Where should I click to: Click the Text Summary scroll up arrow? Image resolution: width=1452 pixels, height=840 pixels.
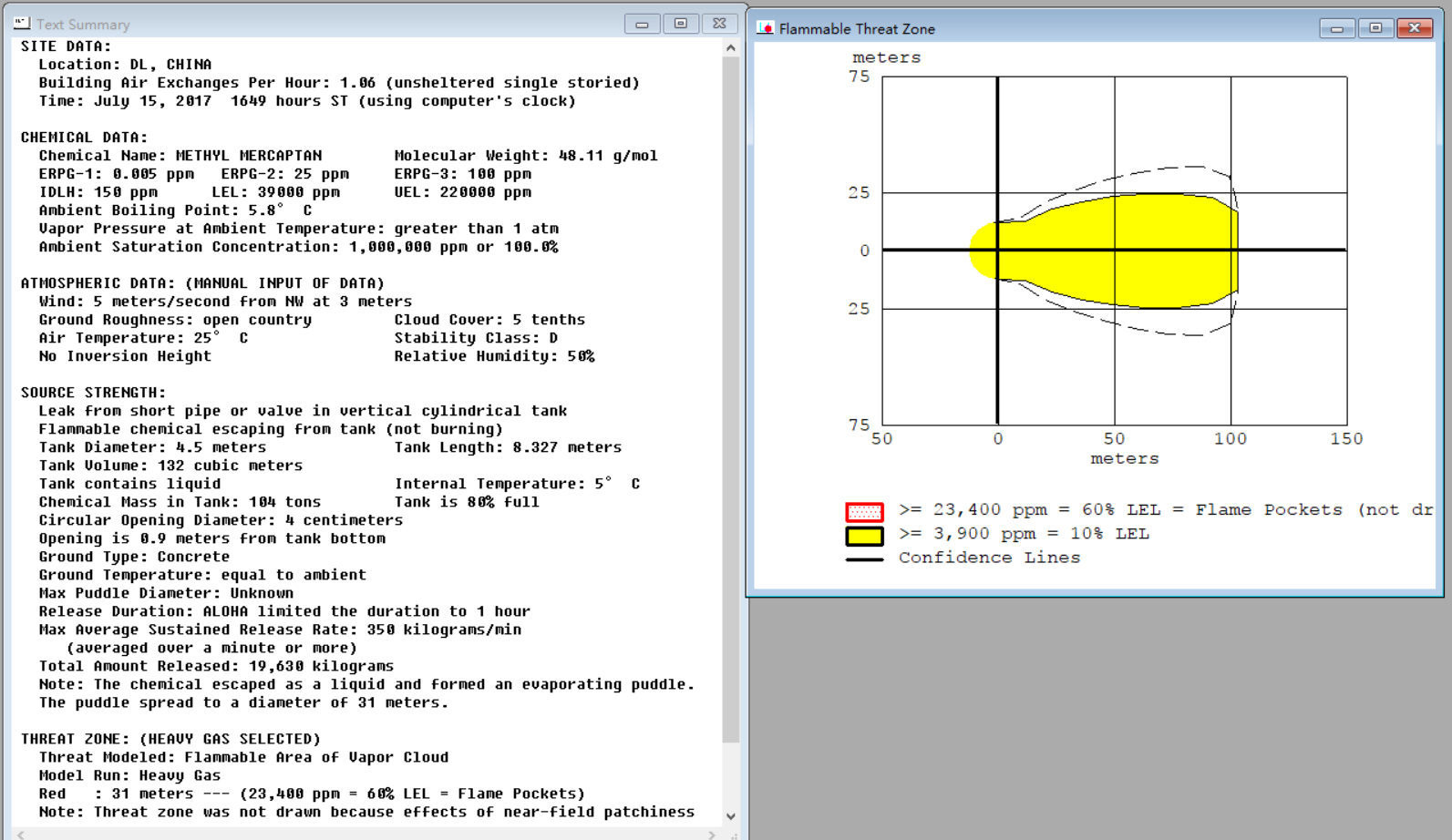point(731,47)
